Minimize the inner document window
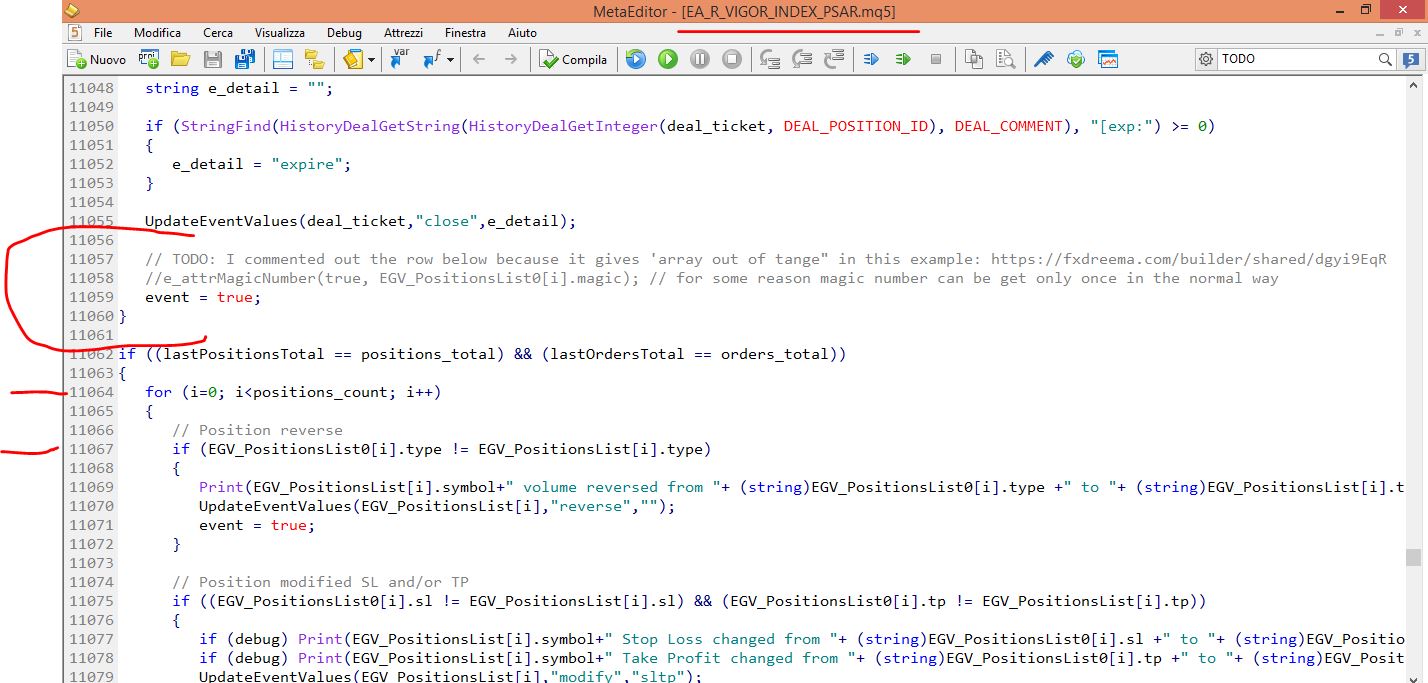 click(1381, 33)
